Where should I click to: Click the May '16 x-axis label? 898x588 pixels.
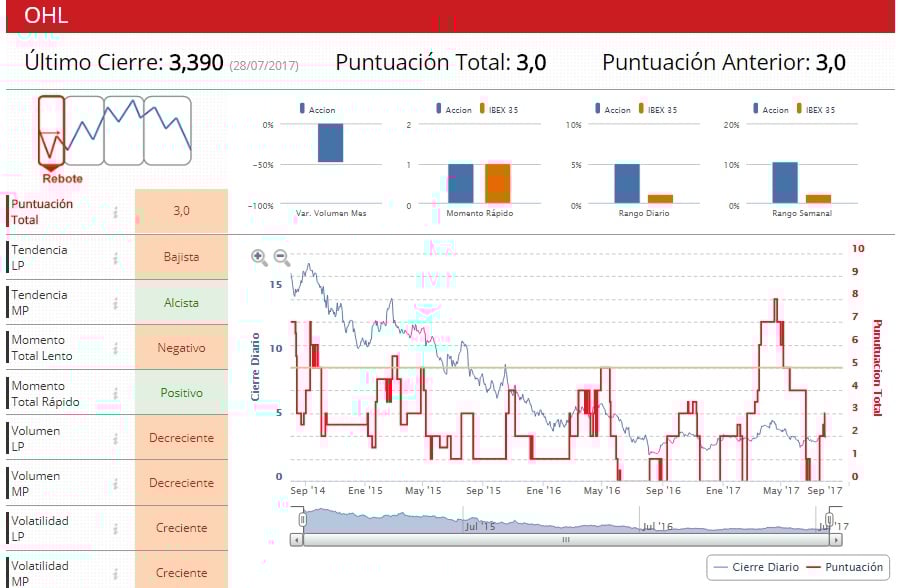[602, 491]
